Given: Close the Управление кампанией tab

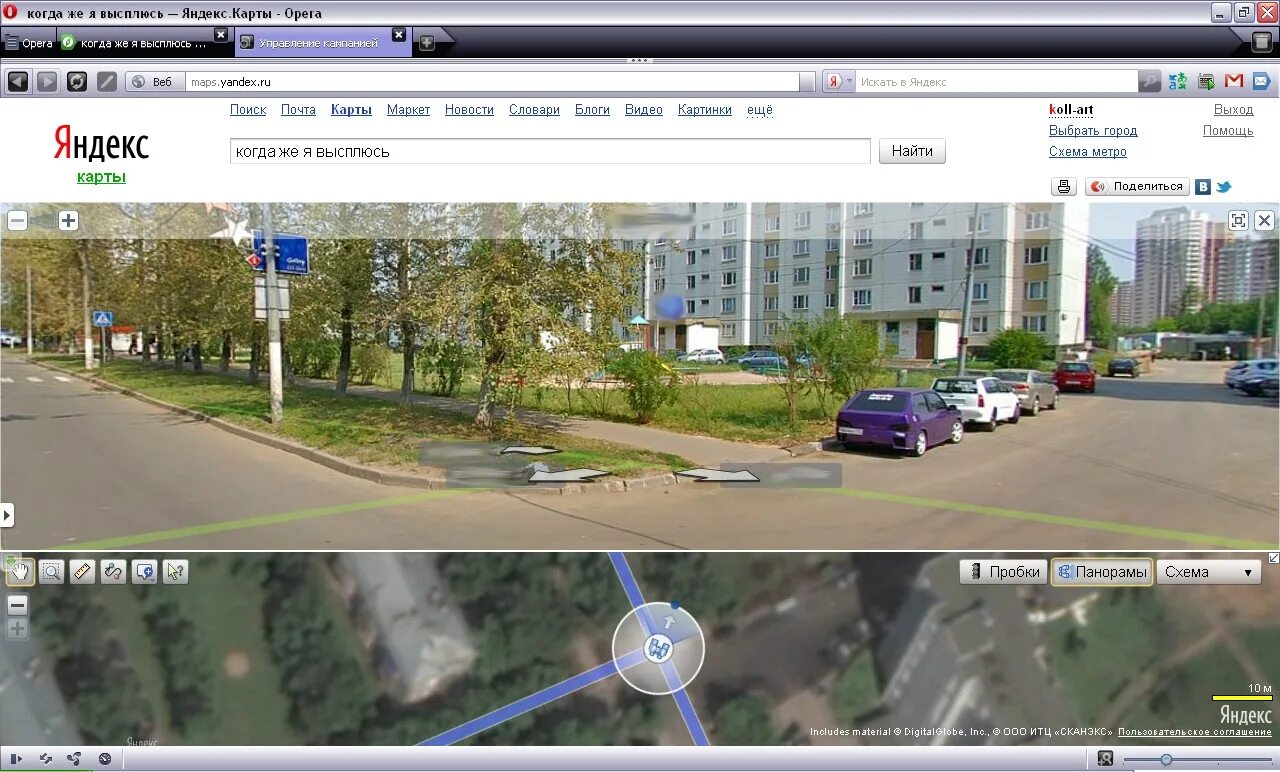Looking at the screenshot, I should pos(399,35).
